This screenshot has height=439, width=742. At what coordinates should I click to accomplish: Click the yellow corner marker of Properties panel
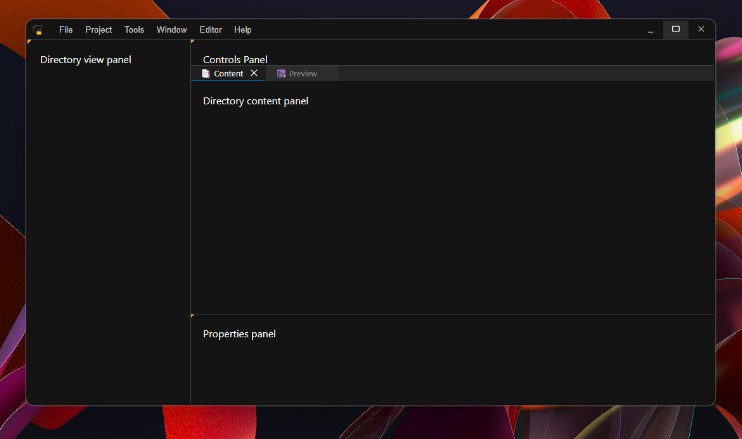(x=192, y=316)
